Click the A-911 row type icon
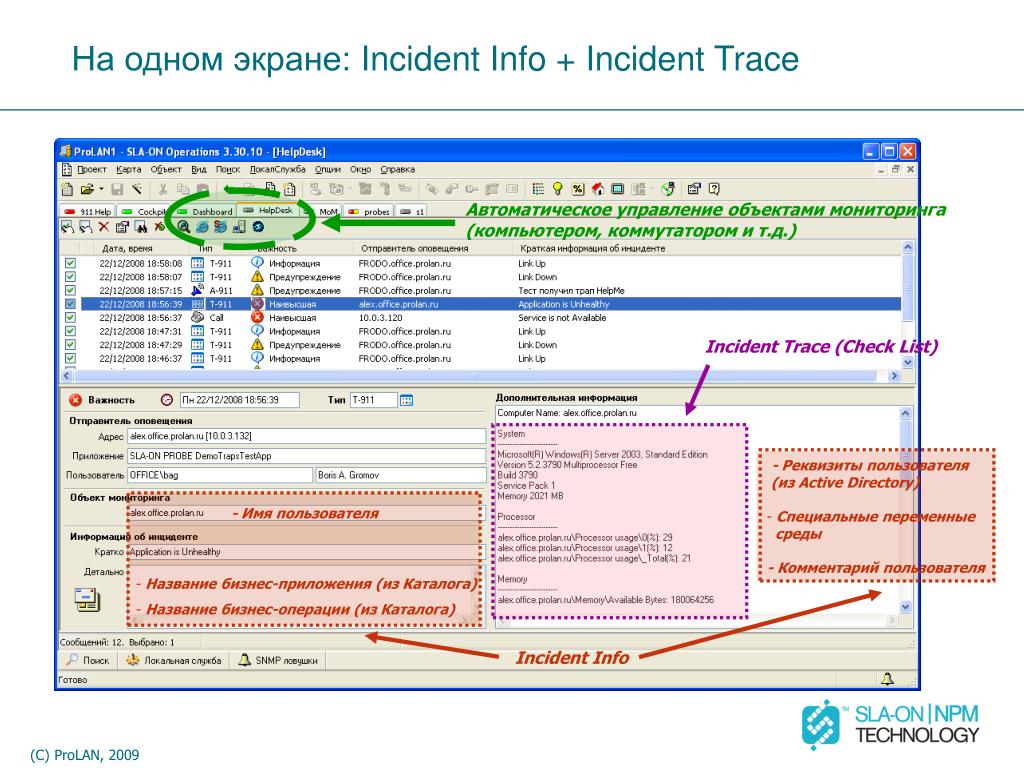The height and width of the screenshot is (768, 1024). point(197,290)
